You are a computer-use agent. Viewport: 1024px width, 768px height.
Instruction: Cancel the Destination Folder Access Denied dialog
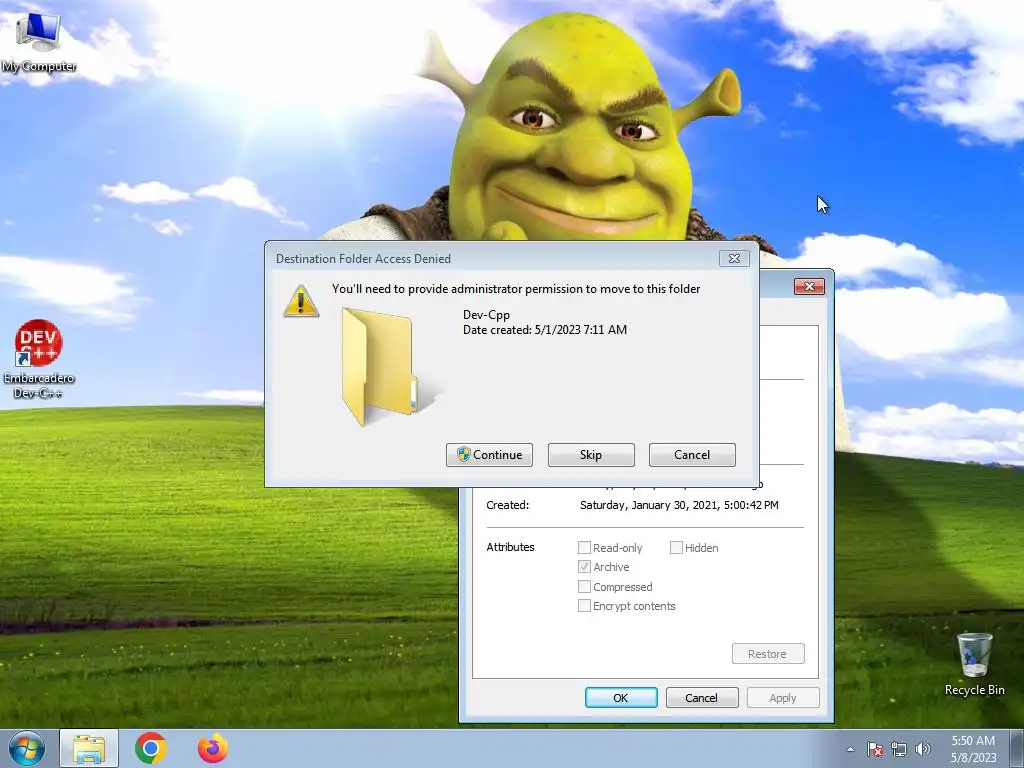pyautogui.click(x=692, y=455)
